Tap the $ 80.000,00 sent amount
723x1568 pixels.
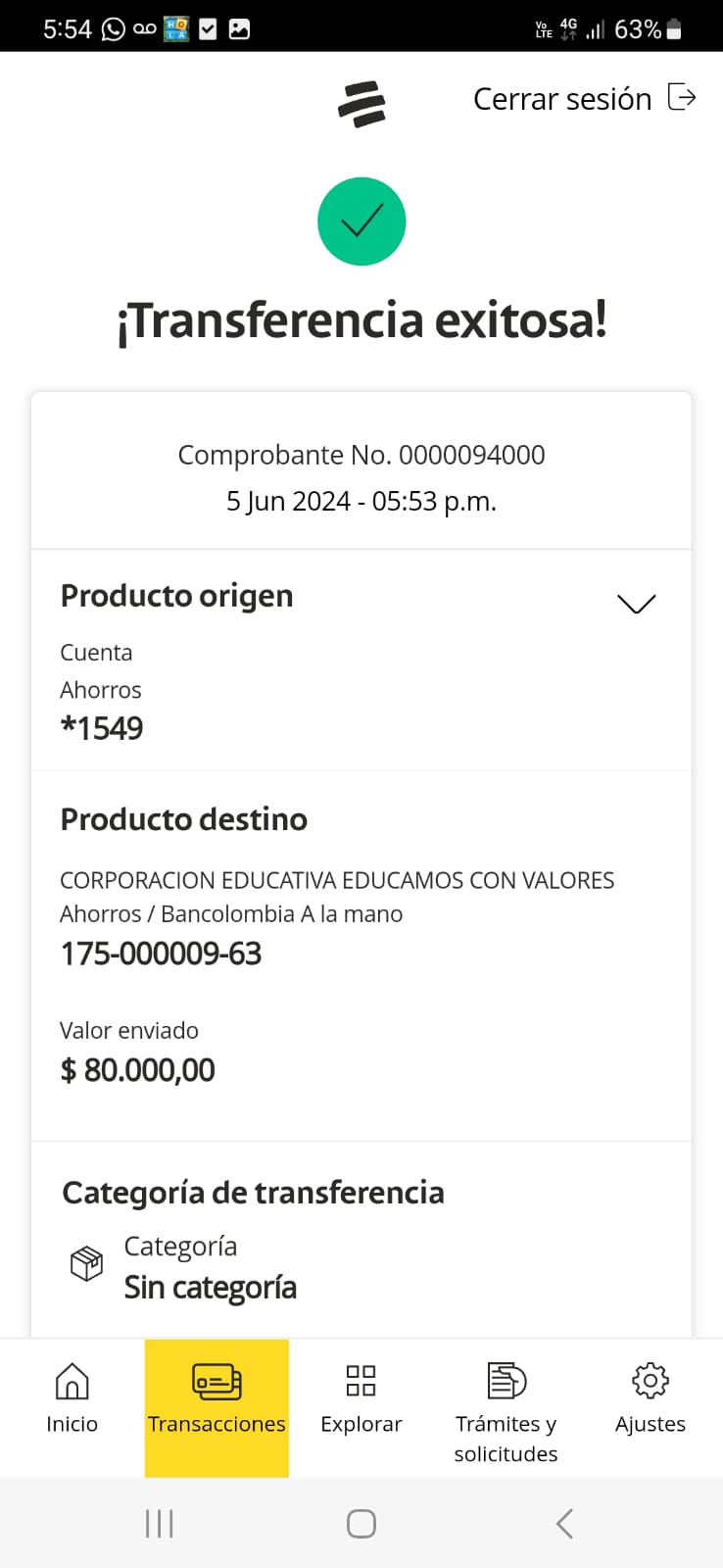coord(138,1070)
